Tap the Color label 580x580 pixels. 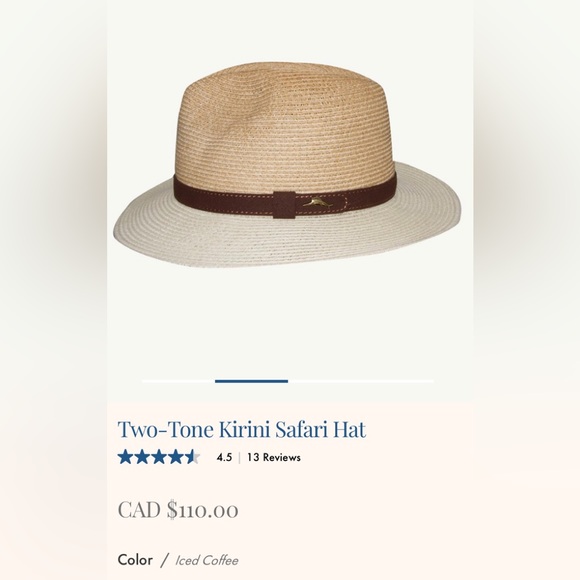135,560
